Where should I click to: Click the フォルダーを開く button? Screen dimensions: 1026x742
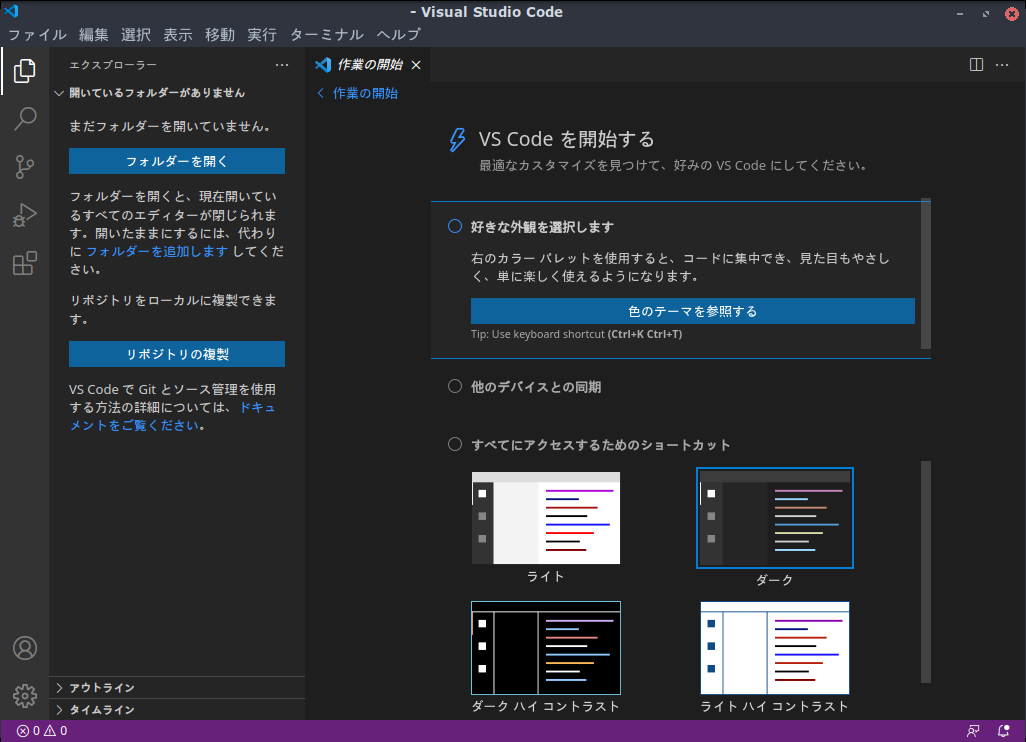(x=177, y=161)
